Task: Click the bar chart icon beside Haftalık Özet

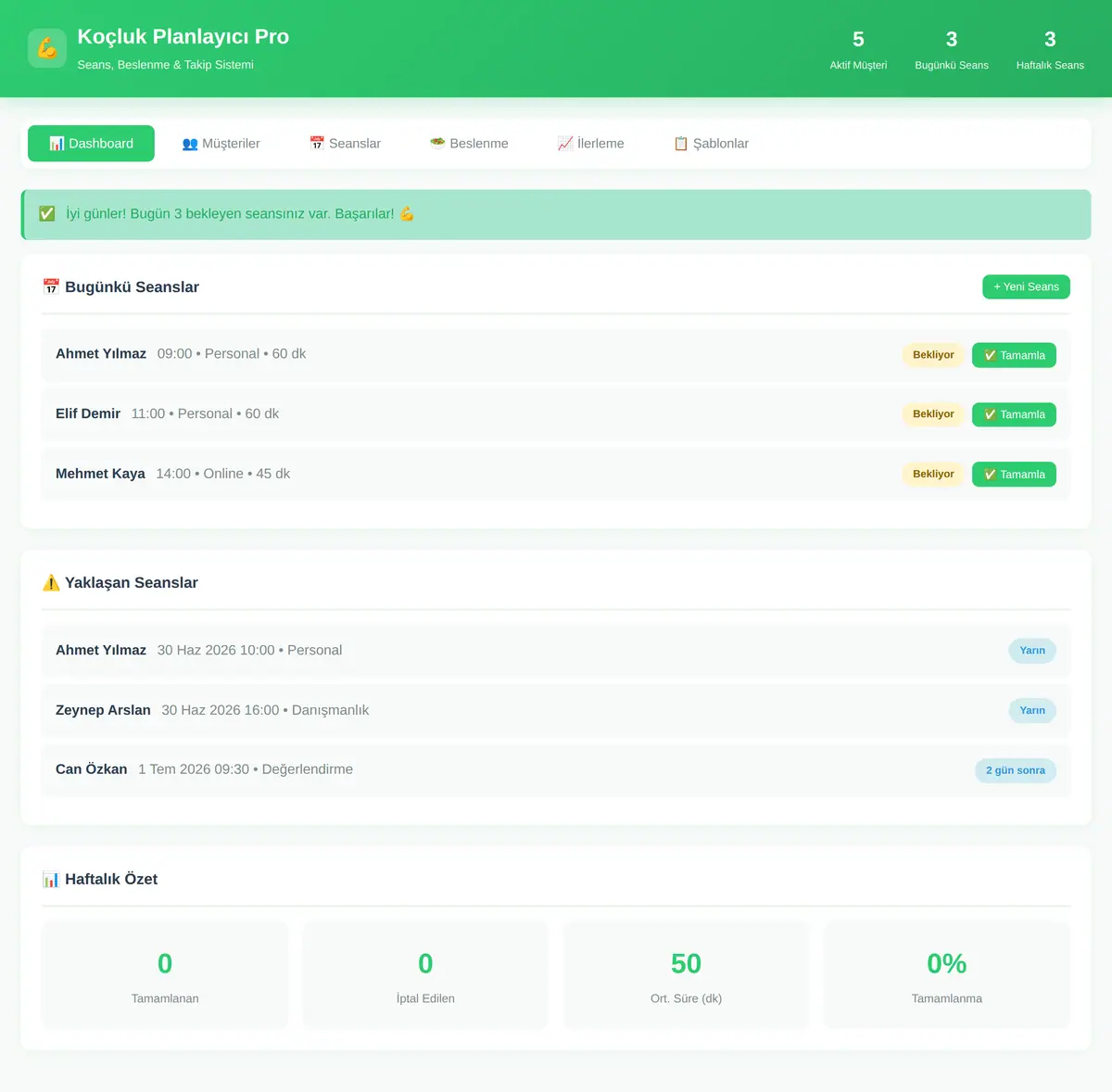Action: (51, 880)
